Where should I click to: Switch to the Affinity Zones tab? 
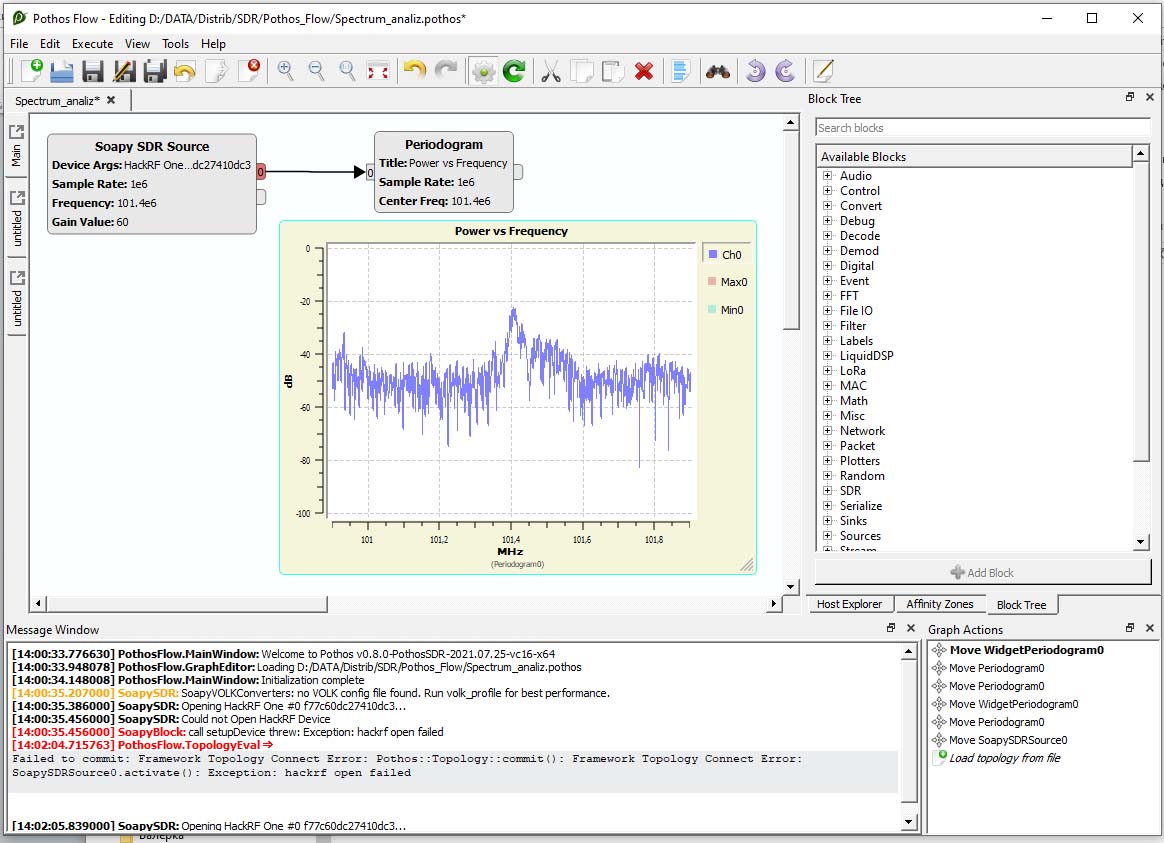pos(939,604)
